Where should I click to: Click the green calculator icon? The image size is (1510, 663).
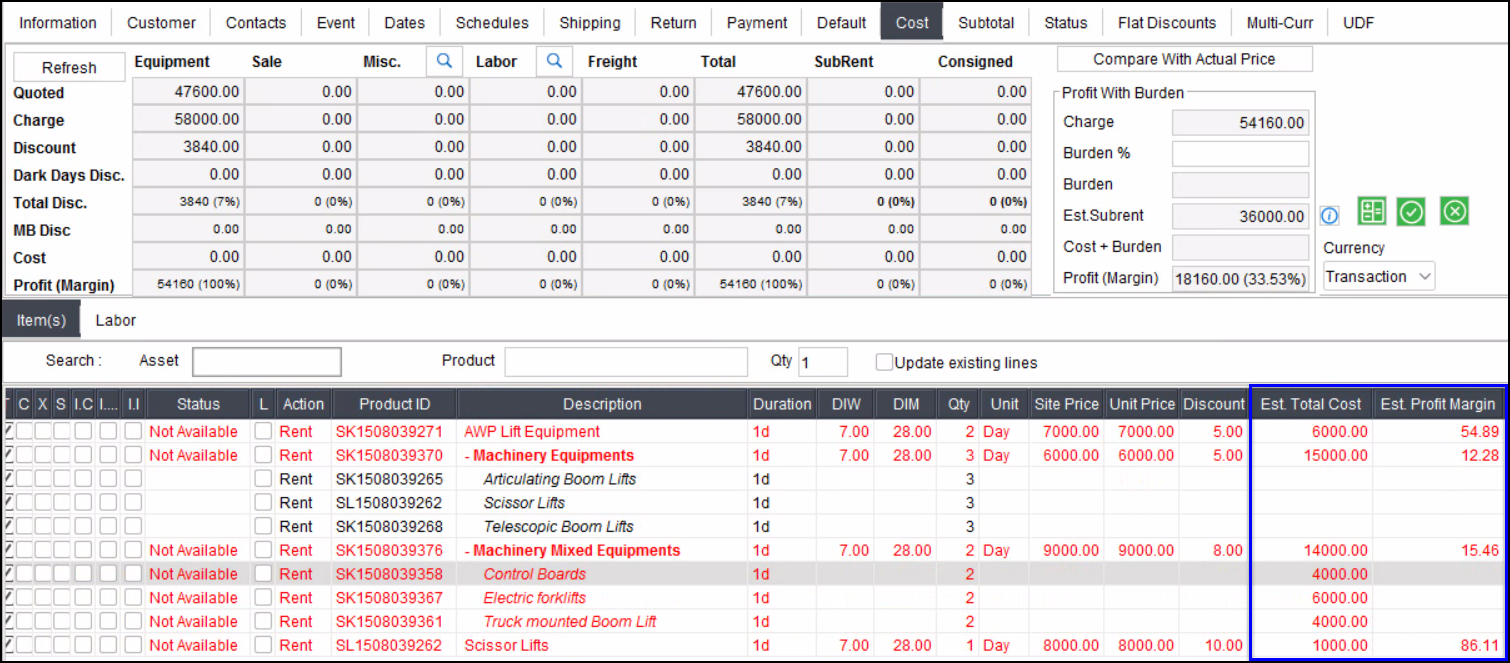(x=1371, y=212)
